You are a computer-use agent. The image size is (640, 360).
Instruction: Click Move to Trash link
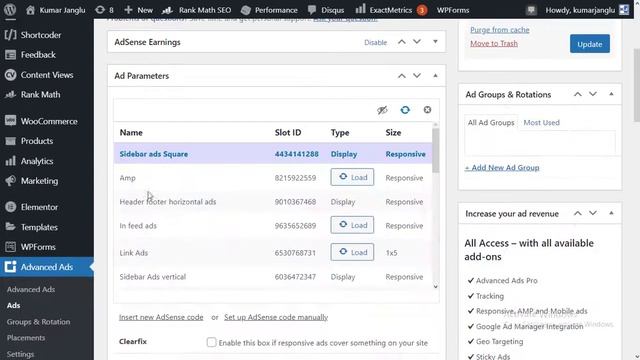[494, 43]
